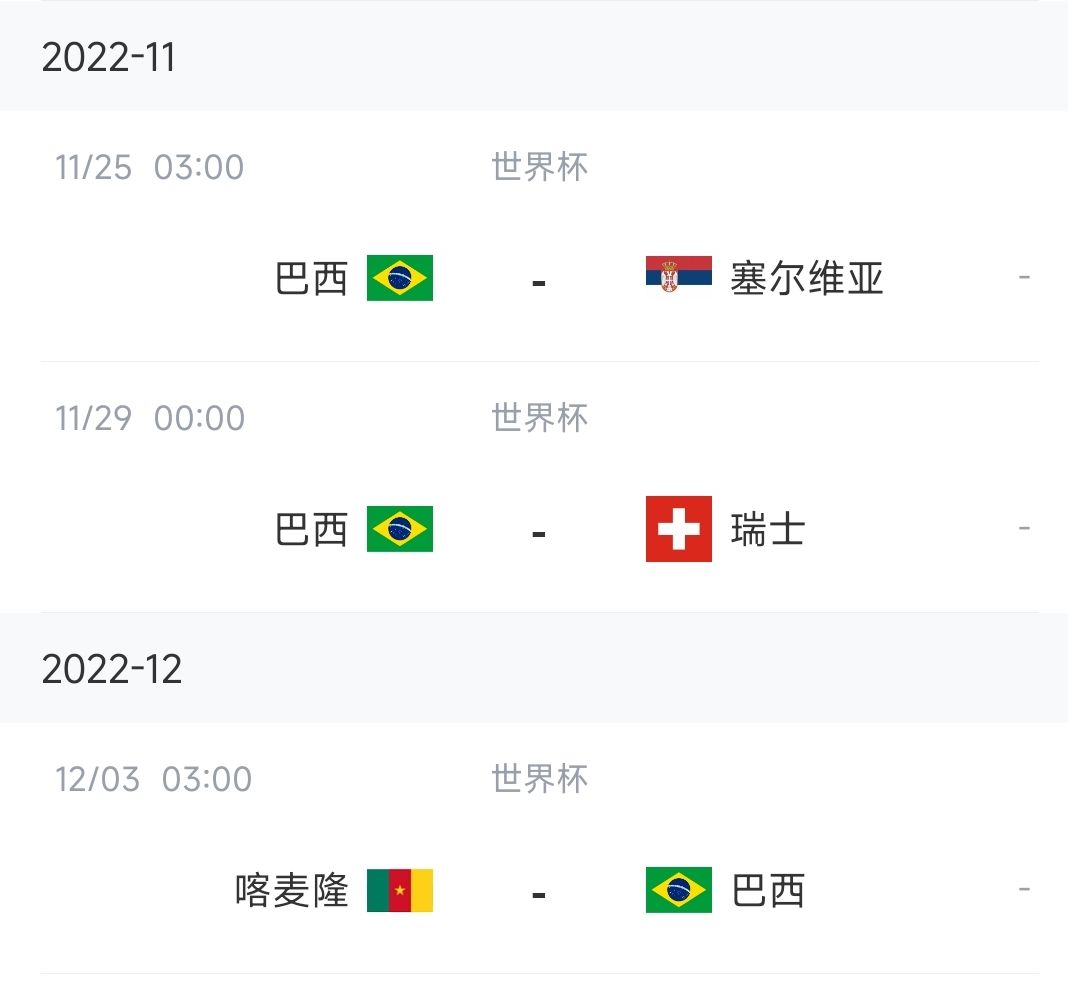
Task: Click the Cameroon flag icon
Action: click(399, 891)
